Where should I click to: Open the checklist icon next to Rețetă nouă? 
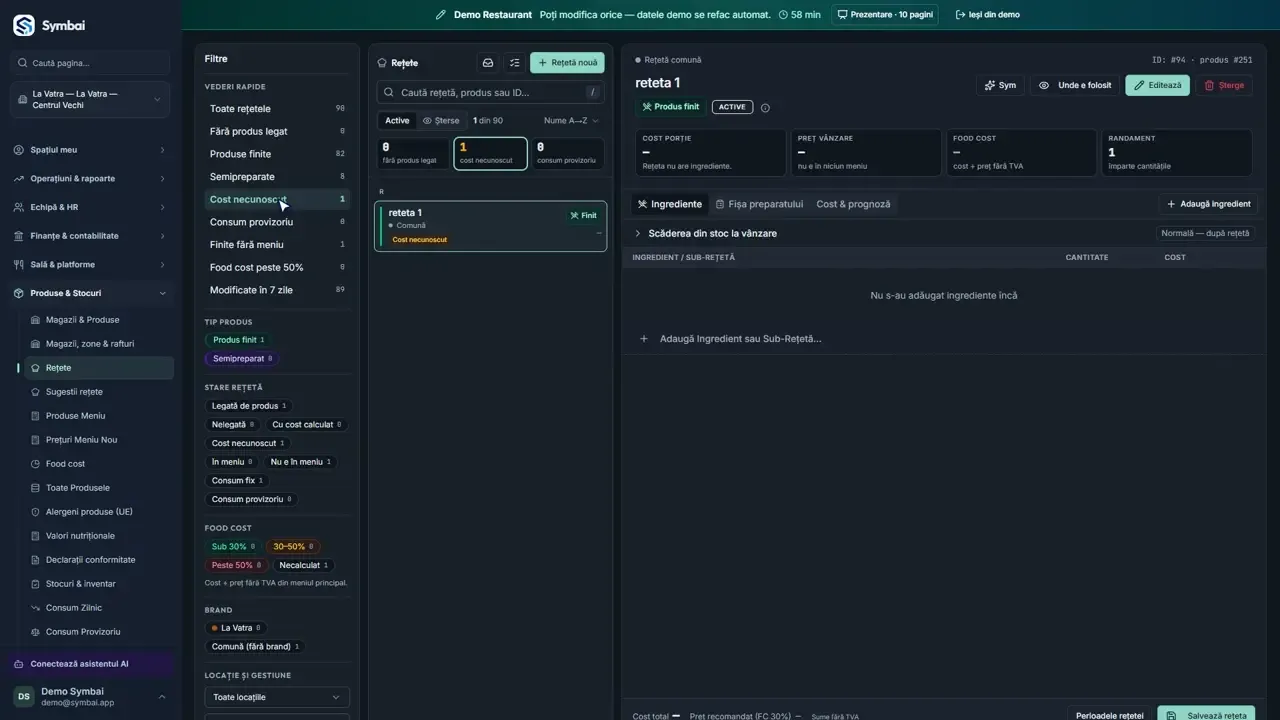tap(515, 63)
